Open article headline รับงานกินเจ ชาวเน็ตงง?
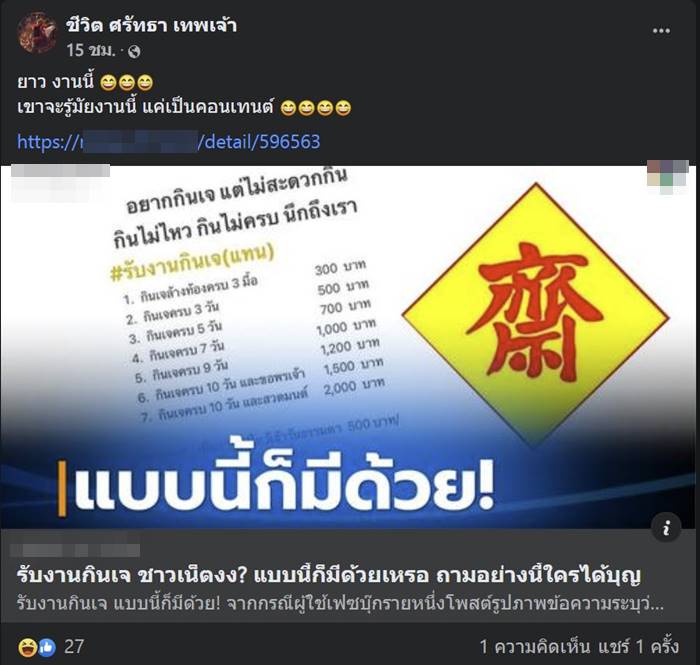Viewport: 700px width, 665px height. pyautogui.click(x=329, y=576)
